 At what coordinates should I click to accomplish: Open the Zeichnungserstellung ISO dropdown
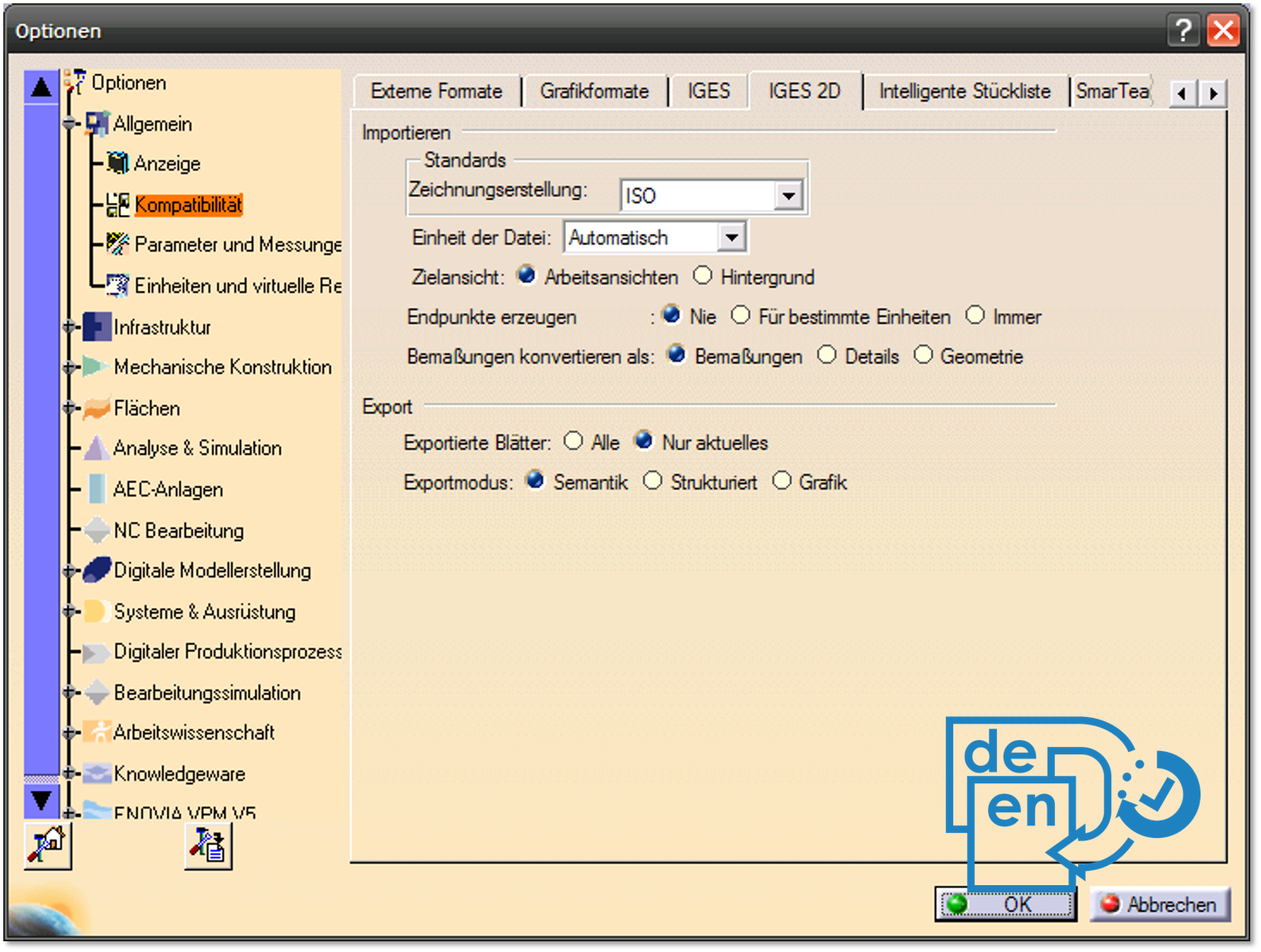[x=789, y=196]
